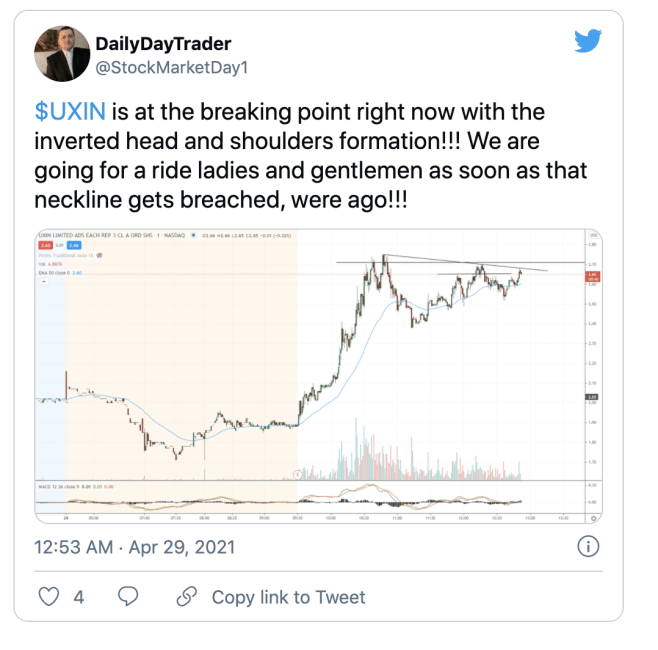
Task: Open the tweet info circle icon
Action: click(588, 546)
